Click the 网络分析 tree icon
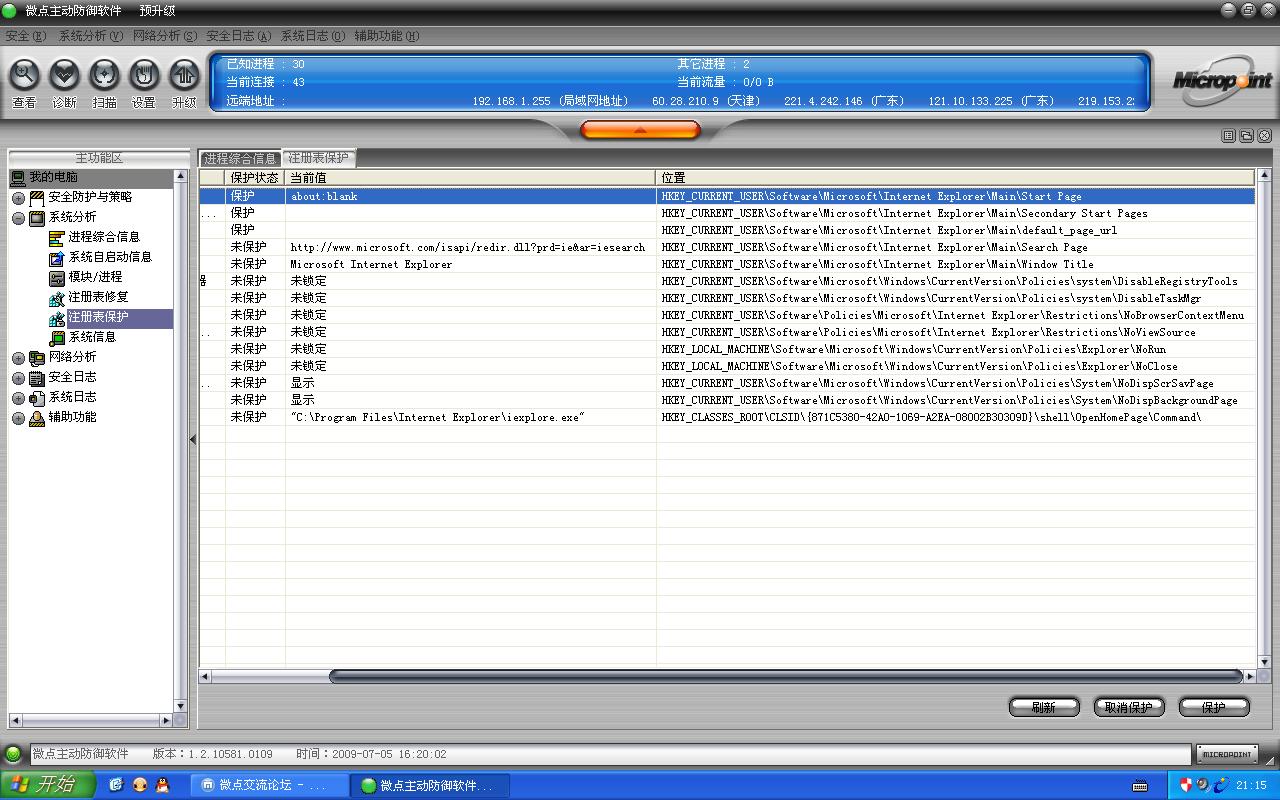The width and height of the screenshot is (1280, 800). point(37,358)
